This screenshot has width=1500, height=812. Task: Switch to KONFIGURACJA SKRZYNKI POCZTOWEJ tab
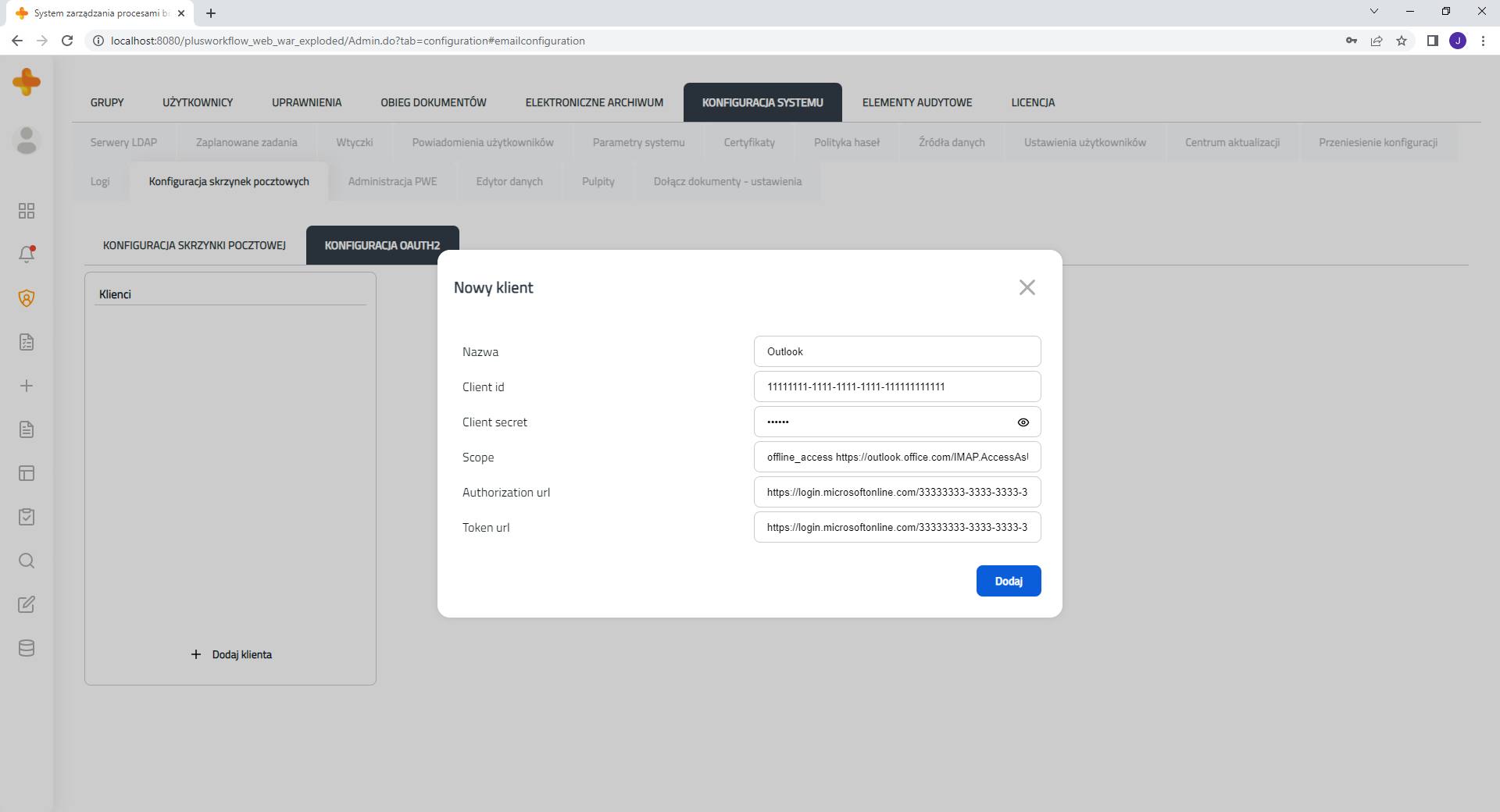coord(195,245)
